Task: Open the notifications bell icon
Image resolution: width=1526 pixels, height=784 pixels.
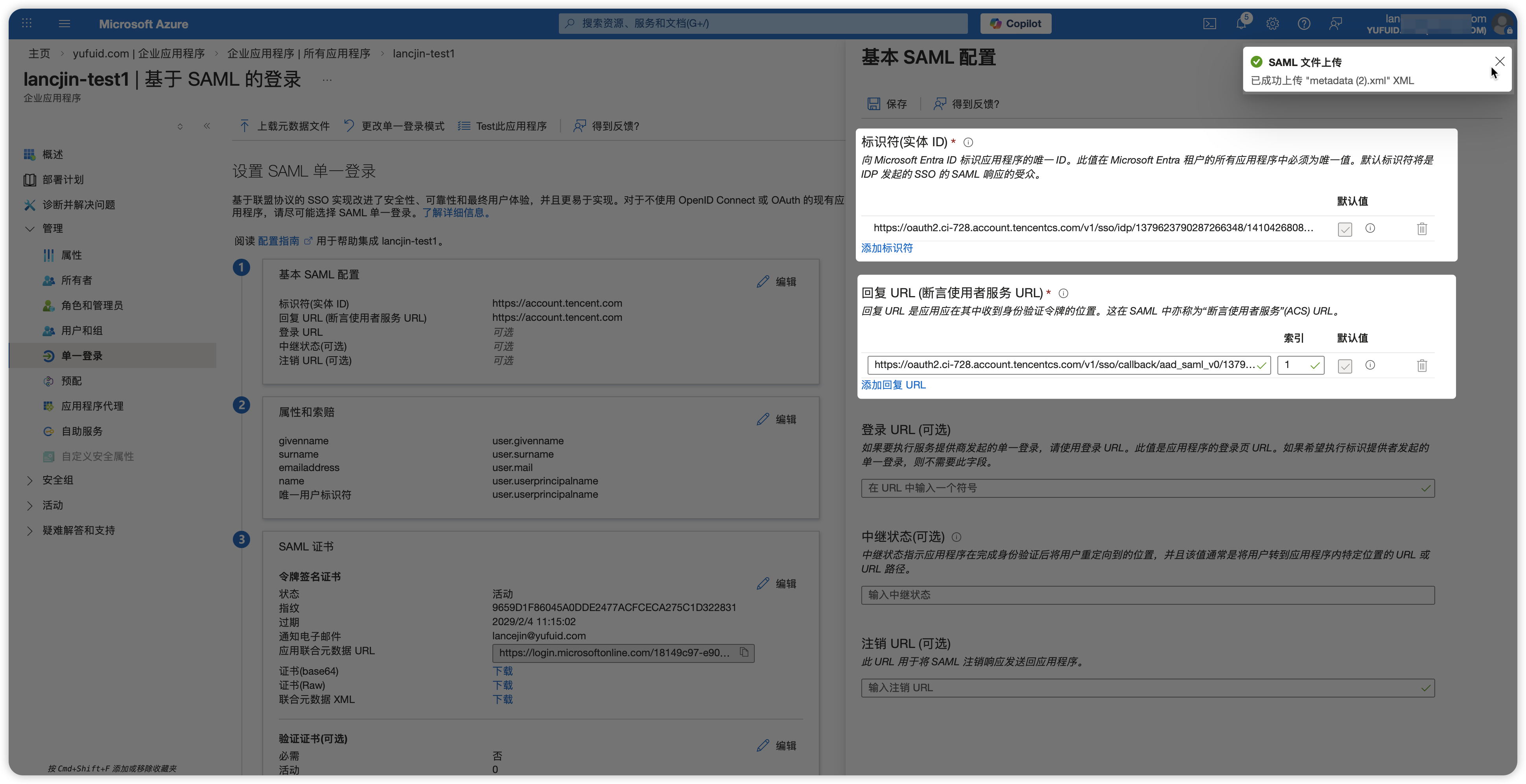Action: 1241,24
